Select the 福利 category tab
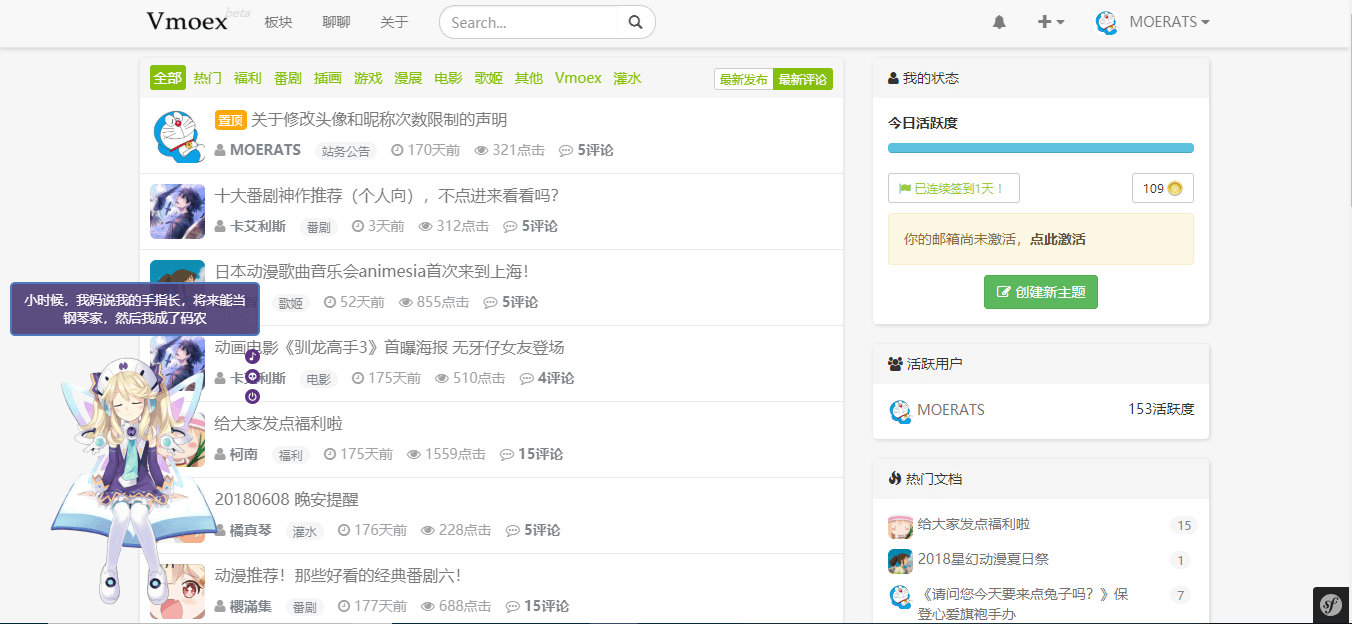The image size is (1352, 624). pyautogui.click(x=248, y=78)
